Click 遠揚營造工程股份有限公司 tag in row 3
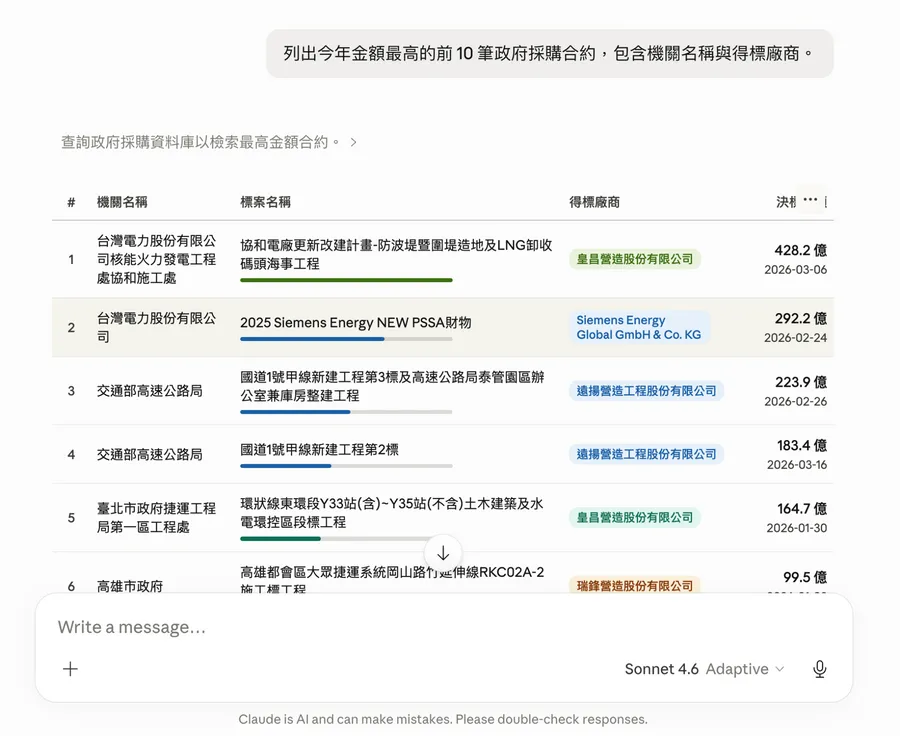 646,391
